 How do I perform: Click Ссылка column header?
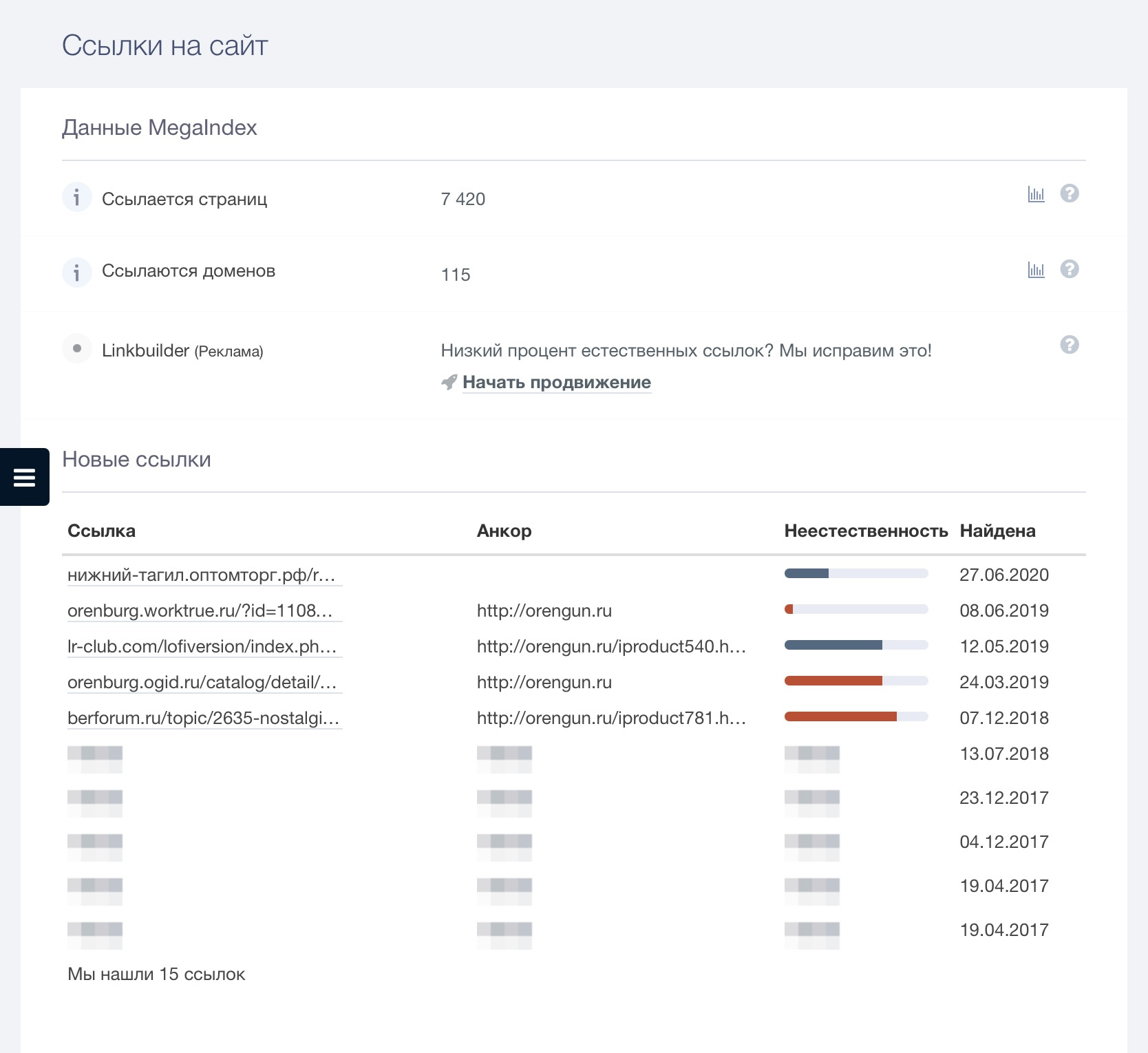tap(101, 531)
